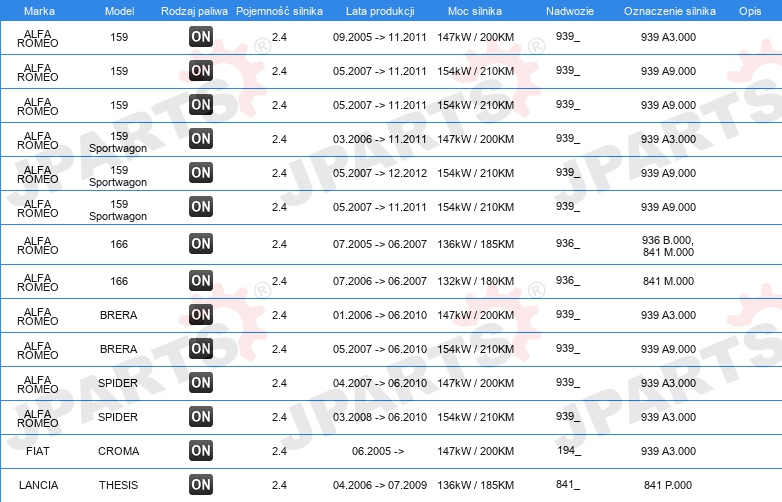Click the power value 132kW / 180KM
Viewport: 782px width, 502px height.
point(475,281)
